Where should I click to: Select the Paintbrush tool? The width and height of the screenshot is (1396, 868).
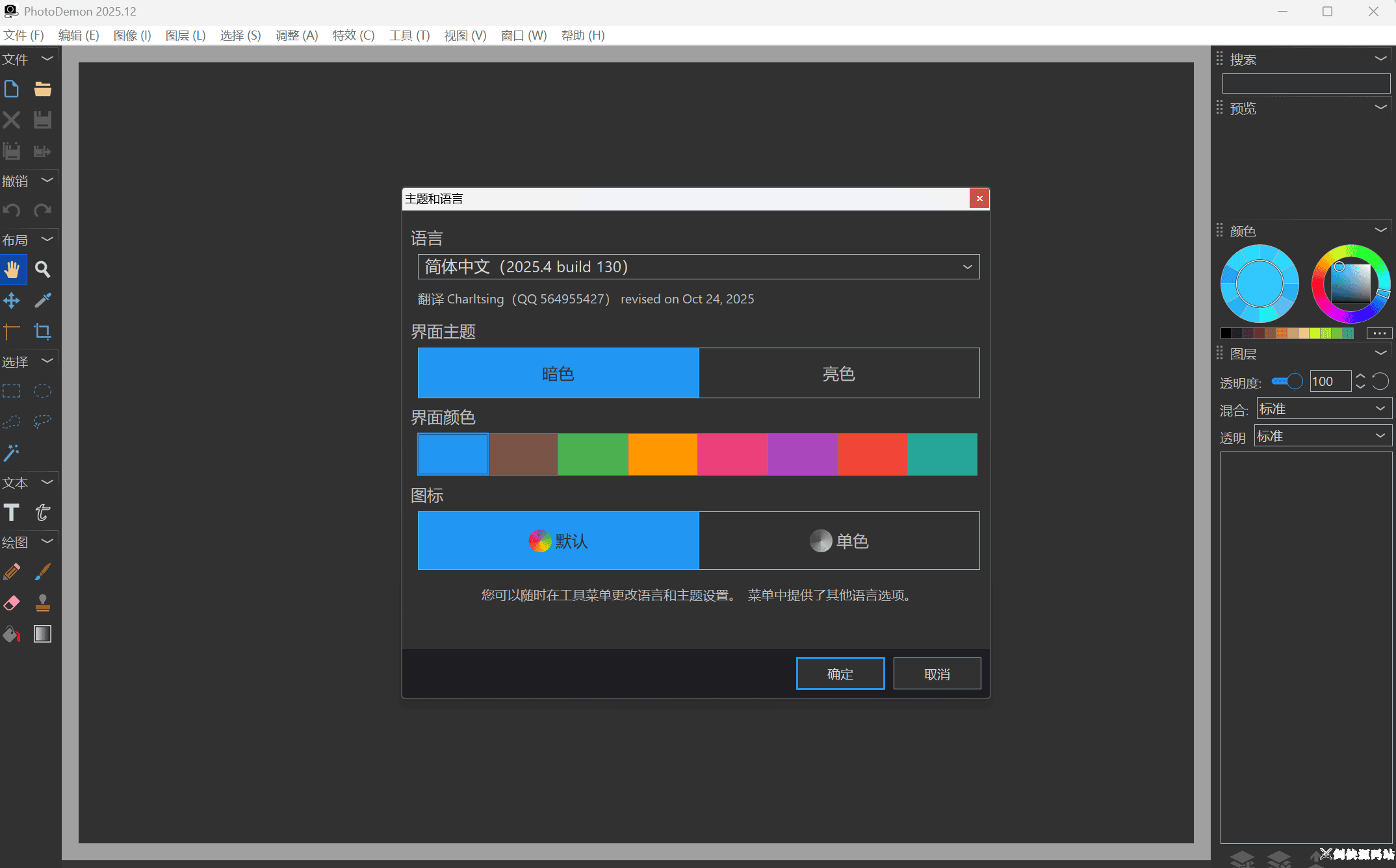coord(43,572)
